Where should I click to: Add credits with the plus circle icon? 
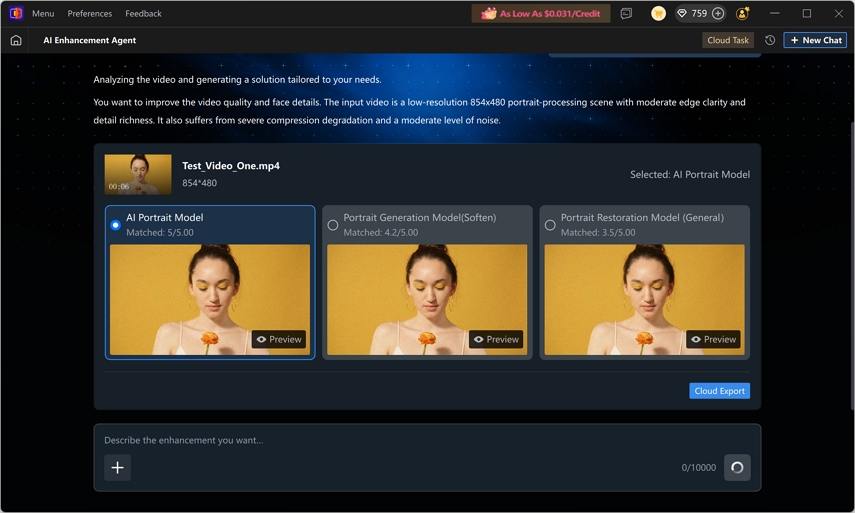pos(718,14)
